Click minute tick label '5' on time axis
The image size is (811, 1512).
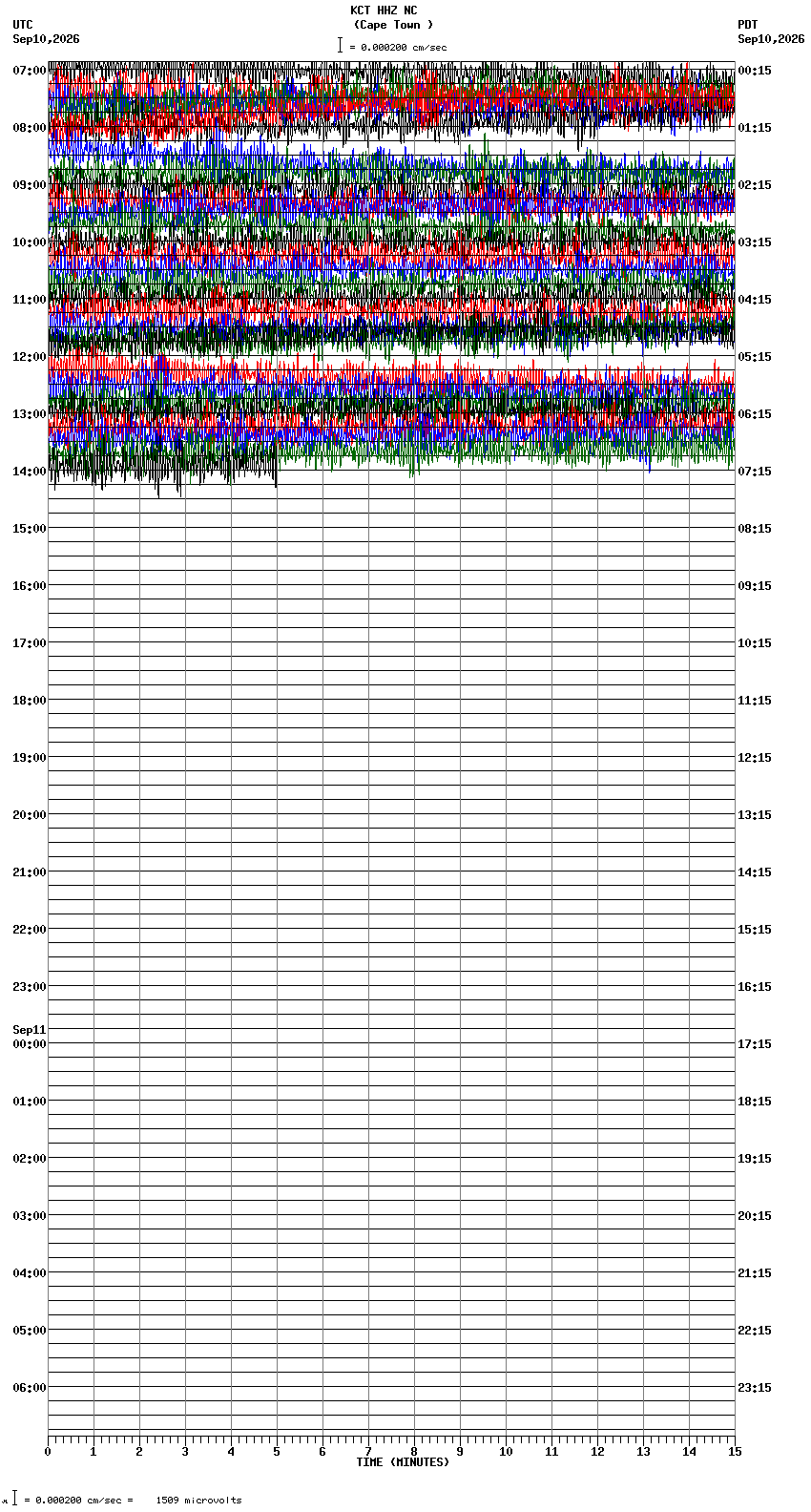coord(277,1452)
